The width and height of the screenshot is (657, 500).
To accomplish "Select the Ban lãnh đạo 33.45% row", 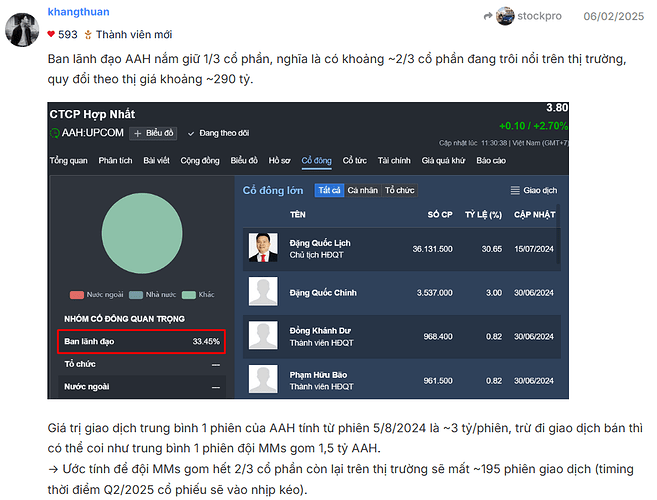I will pos(142,342).
